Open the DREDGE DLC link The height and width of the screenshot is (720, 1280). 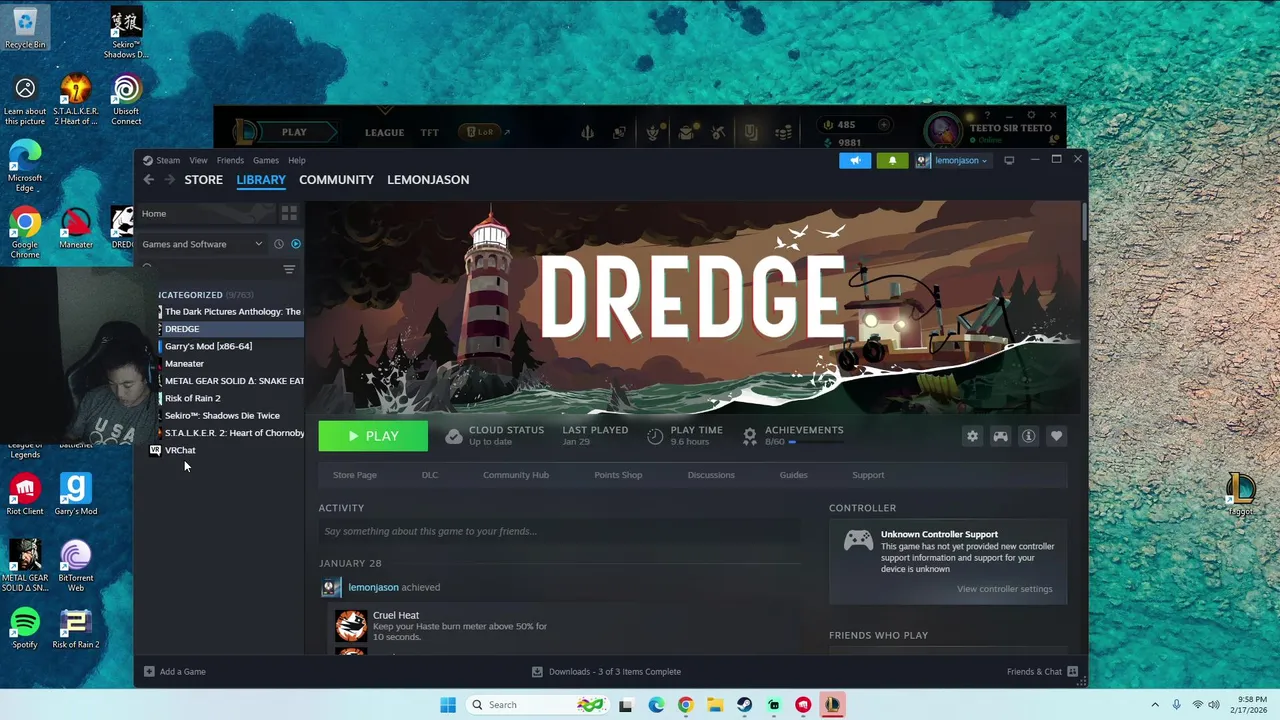click(x=430, y=475)
